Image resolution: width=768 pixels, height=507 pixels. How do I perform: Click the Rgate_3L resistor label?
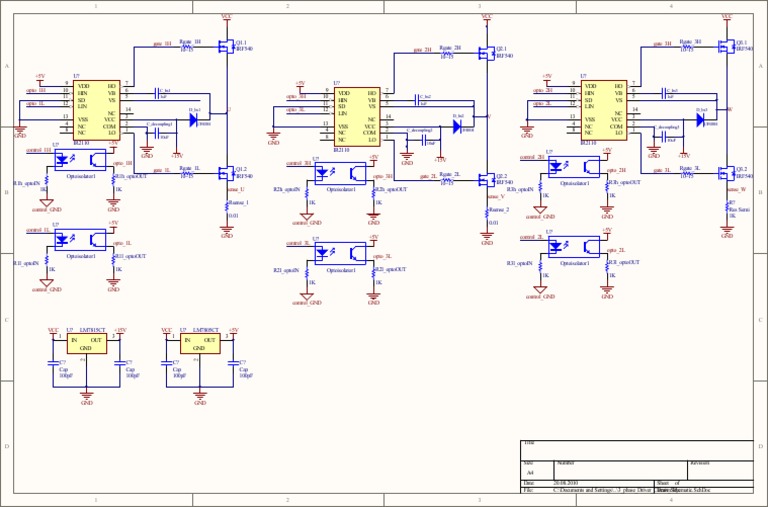point(690,169)
